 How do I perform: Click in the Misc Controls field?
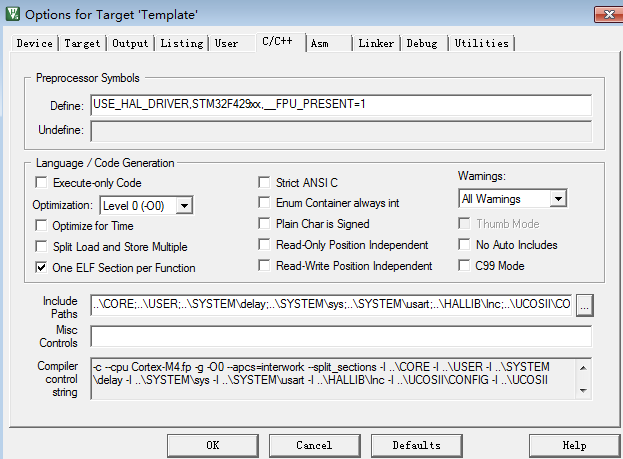pos(341,336)
